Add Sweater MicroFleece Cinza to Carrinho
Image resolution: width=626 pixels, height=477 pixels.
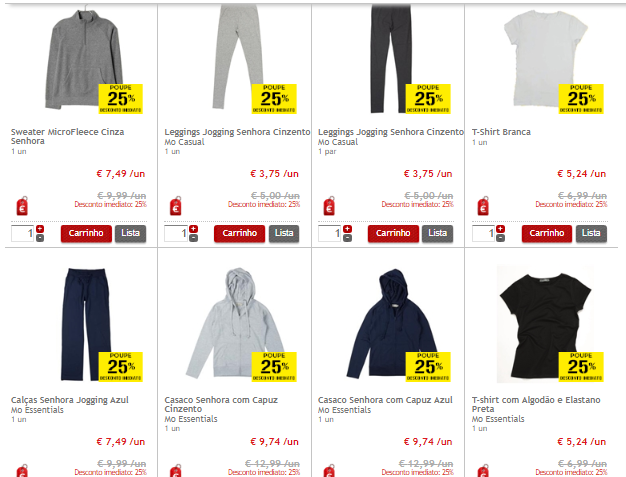[x=86, y=234]
